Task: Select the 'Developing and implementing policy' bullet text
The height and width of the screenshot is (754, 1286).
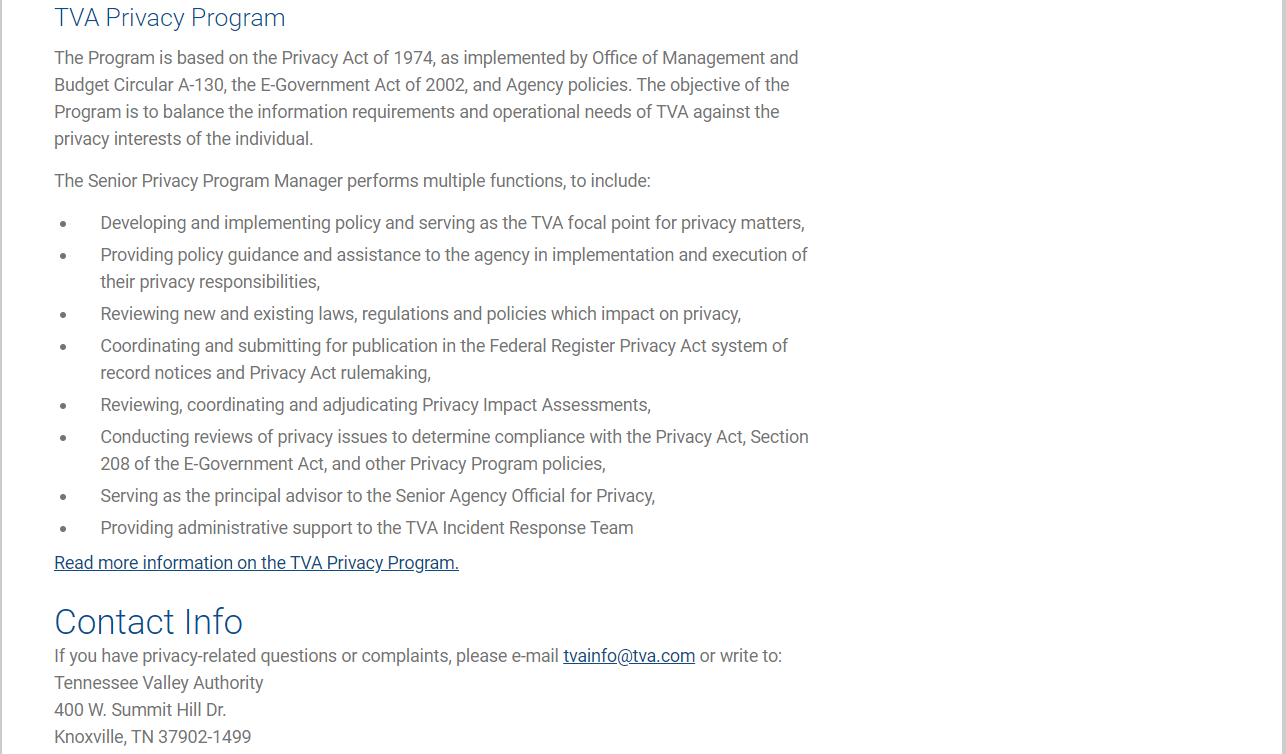Action: tap(452, 223)
